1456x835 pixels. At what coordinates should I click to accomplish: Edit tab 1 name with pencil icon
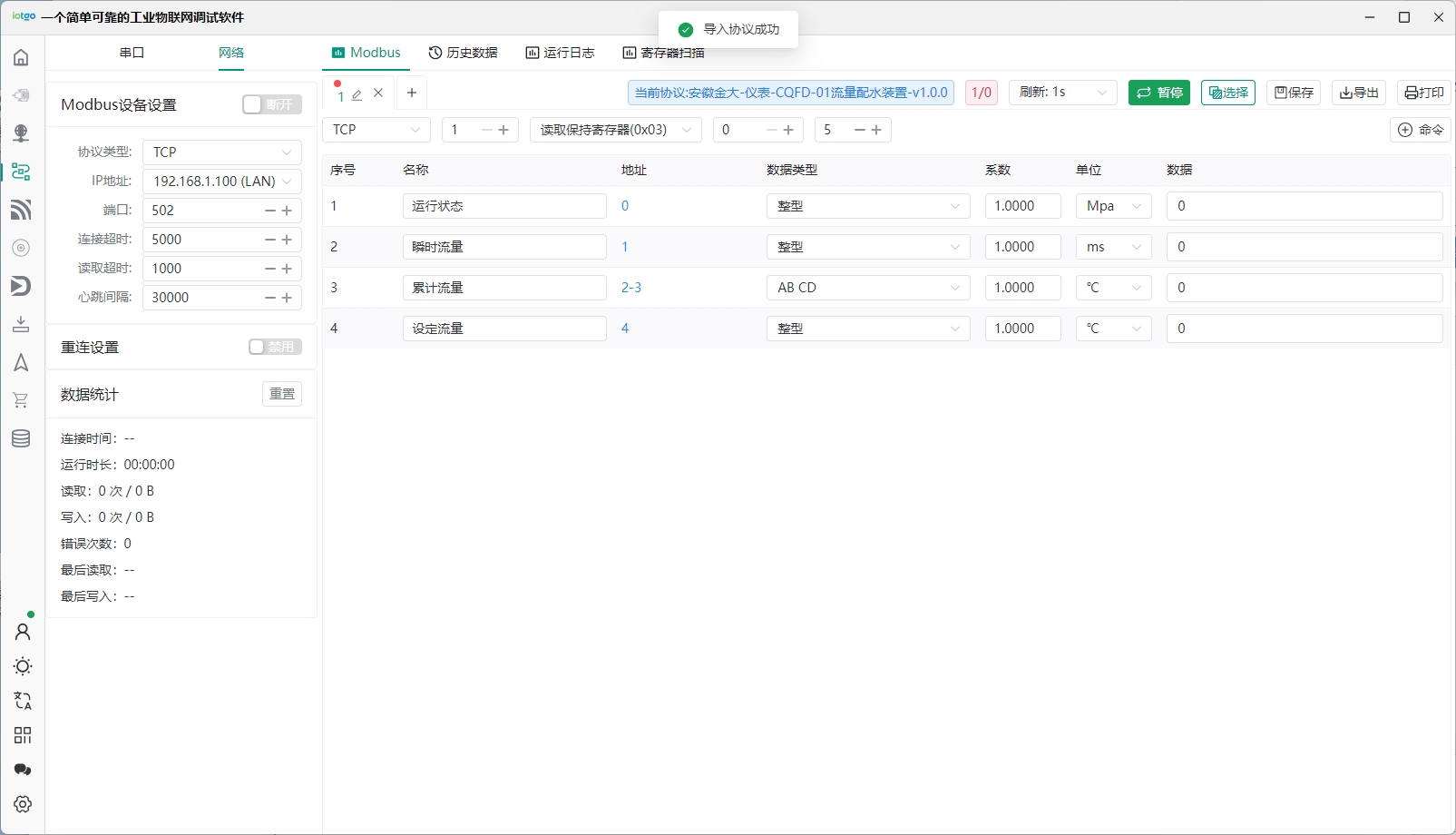click(x=357, y=94)
